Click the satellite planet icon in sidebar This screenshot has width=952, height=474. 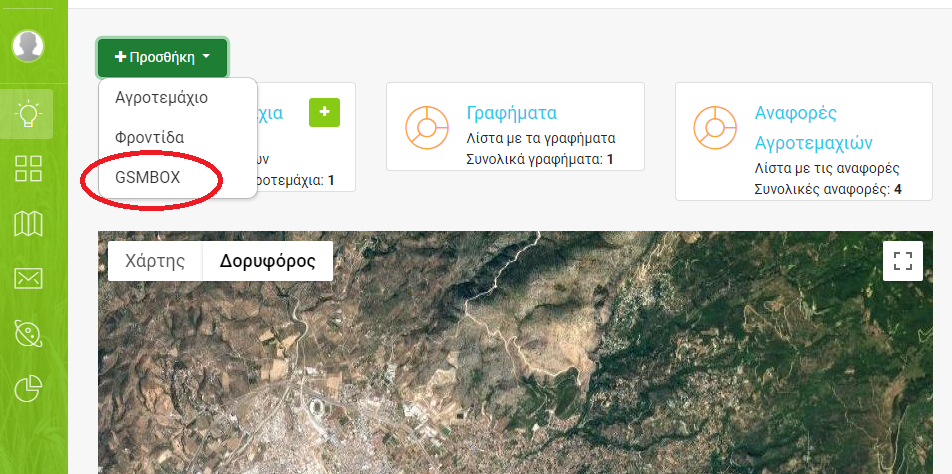[28, 334]
